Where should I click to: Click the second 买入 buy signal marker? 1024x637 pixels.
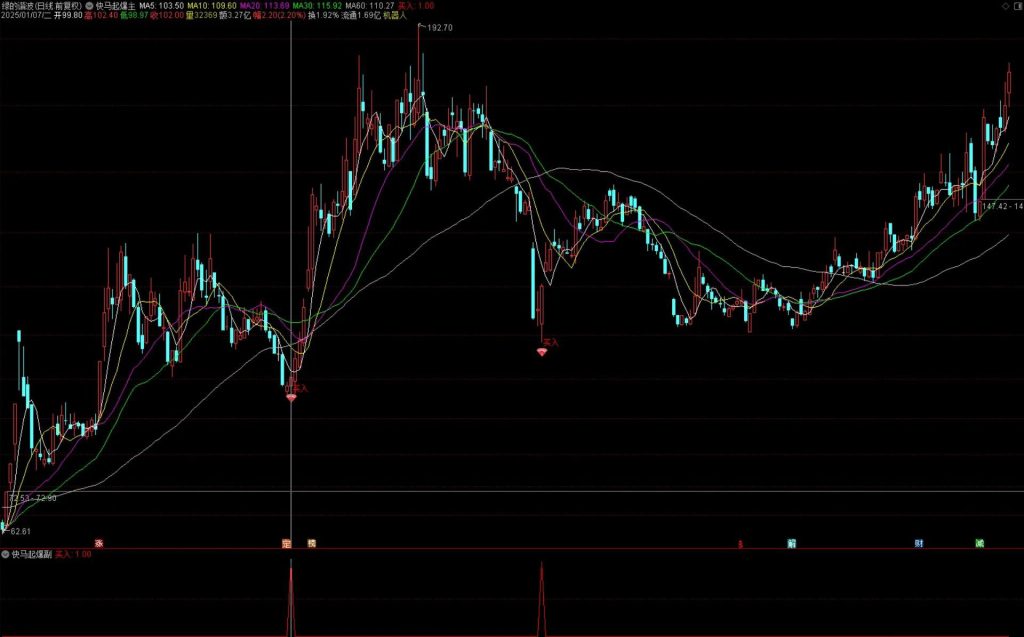point(543,351)
